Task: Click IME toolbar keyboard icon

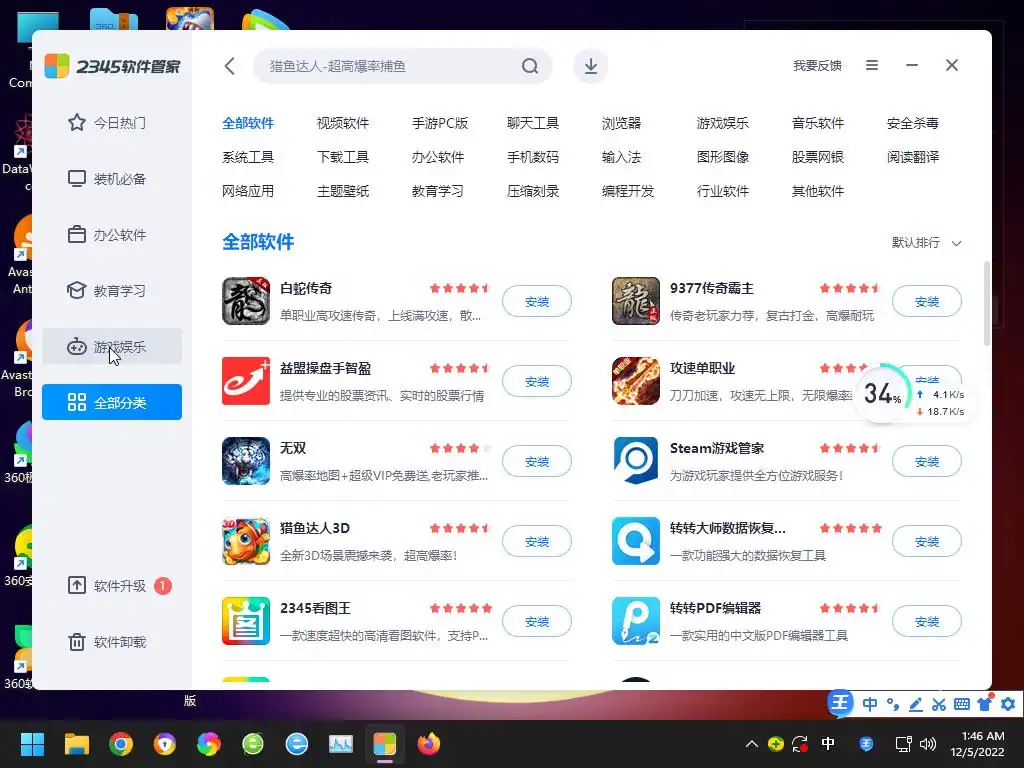Action: (x=961, y=704)
